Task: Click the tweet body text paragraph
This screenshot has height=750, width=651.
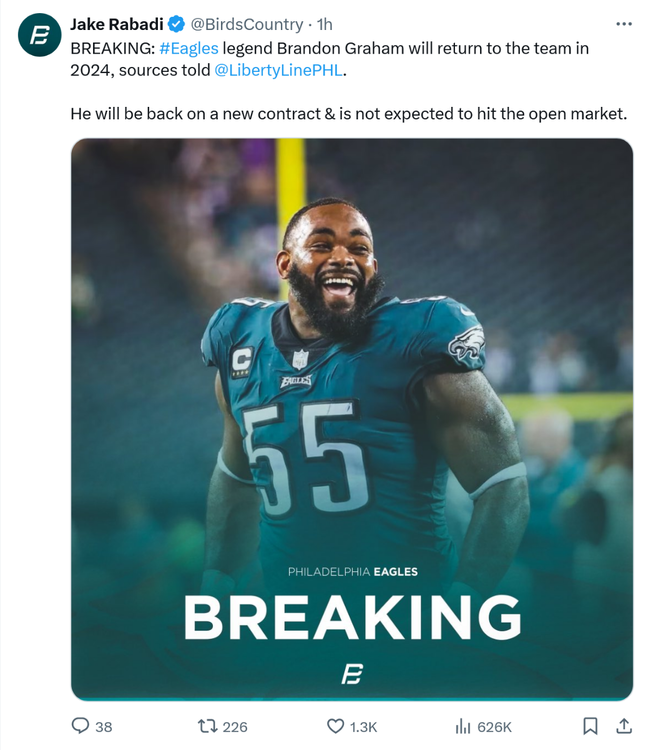Action: tap(349, 81)
